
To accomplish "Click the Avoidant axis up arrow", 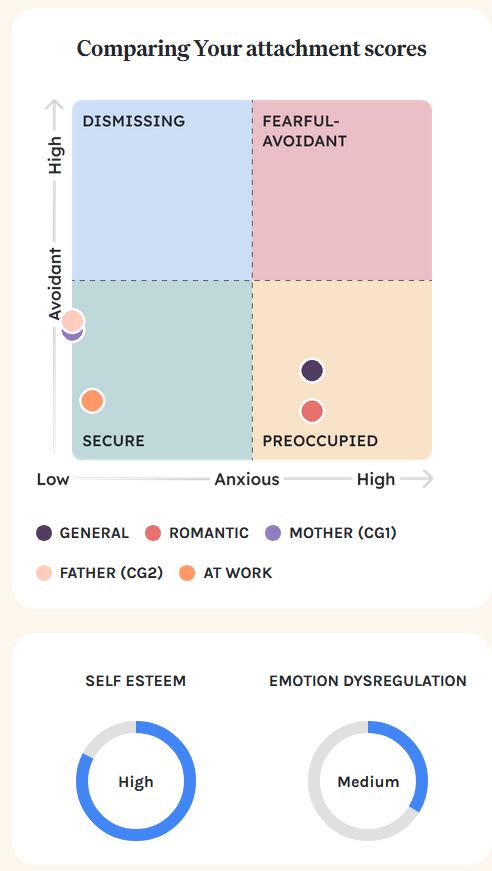I will (54, 108).
